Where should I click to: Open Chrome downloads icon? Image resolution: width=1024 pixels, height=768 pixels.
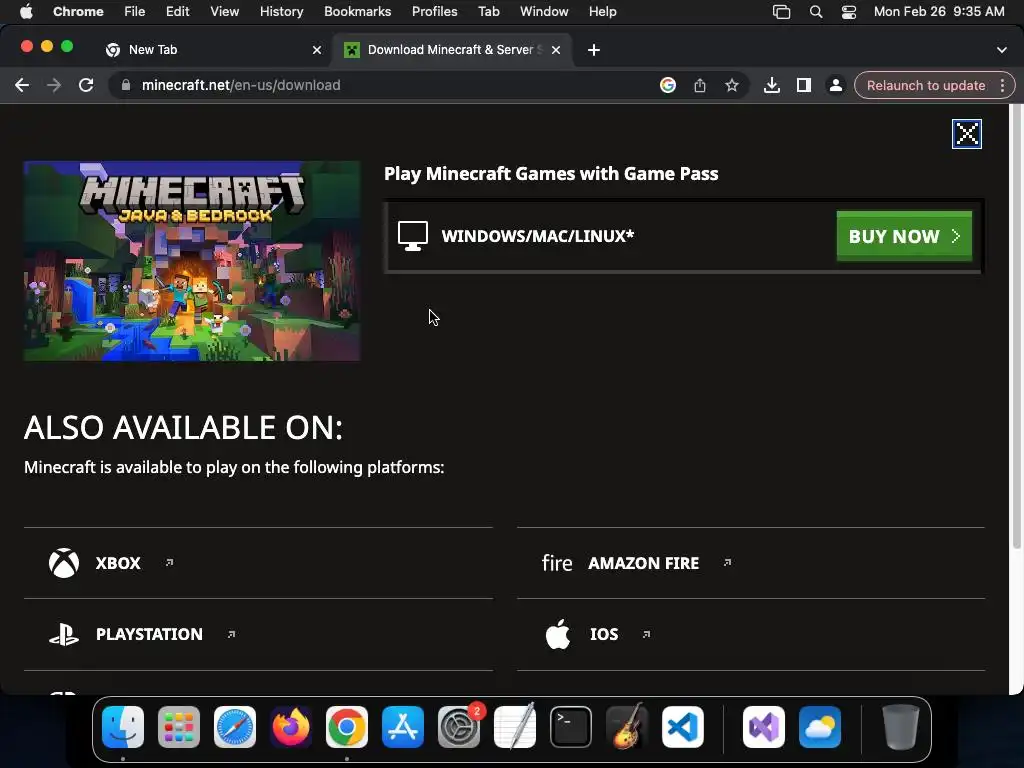(x=772, y=85)
